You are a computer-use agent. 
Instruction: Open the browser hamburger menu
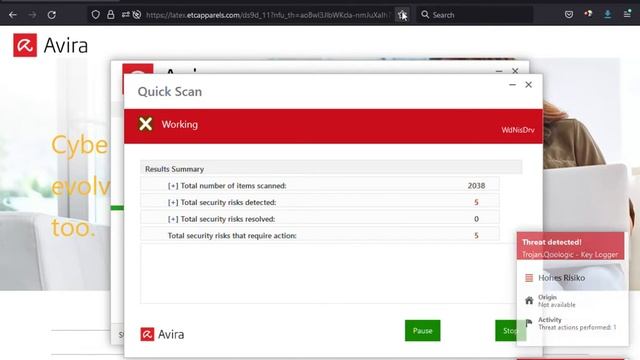(x=627, y=15)
